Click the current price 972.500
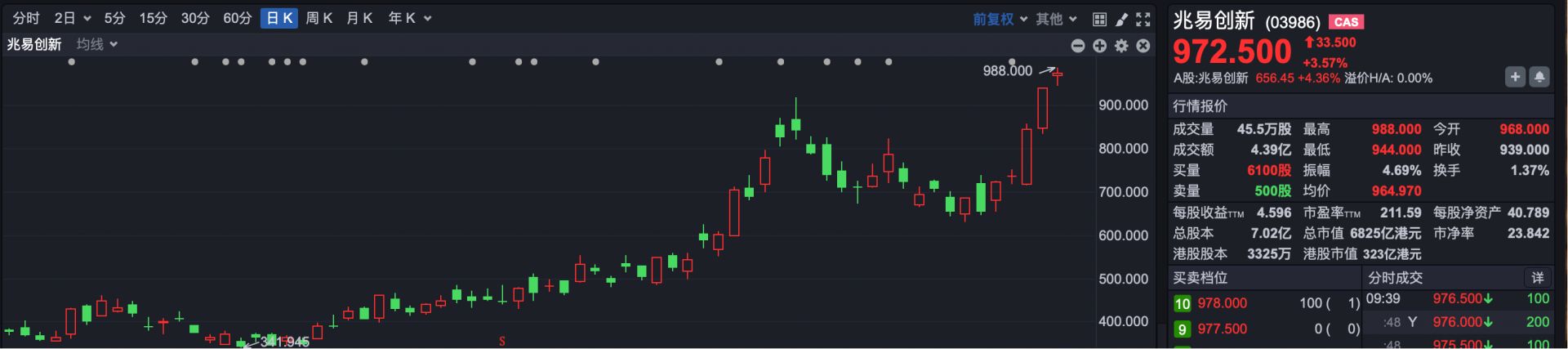Image resolution: width=1568 pixels, height=349 pixels. pyautogui.click(x=1232, y=51)
